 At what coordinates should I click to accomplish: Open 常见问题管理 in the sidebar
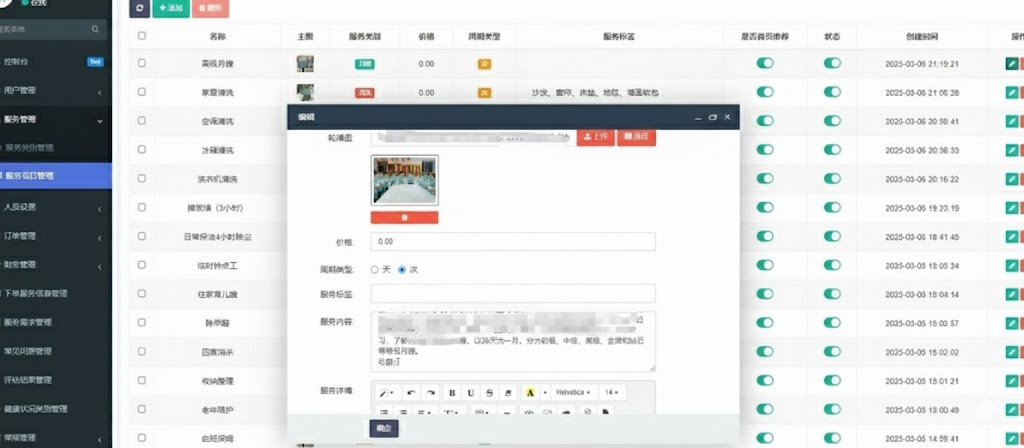[42, 351]
